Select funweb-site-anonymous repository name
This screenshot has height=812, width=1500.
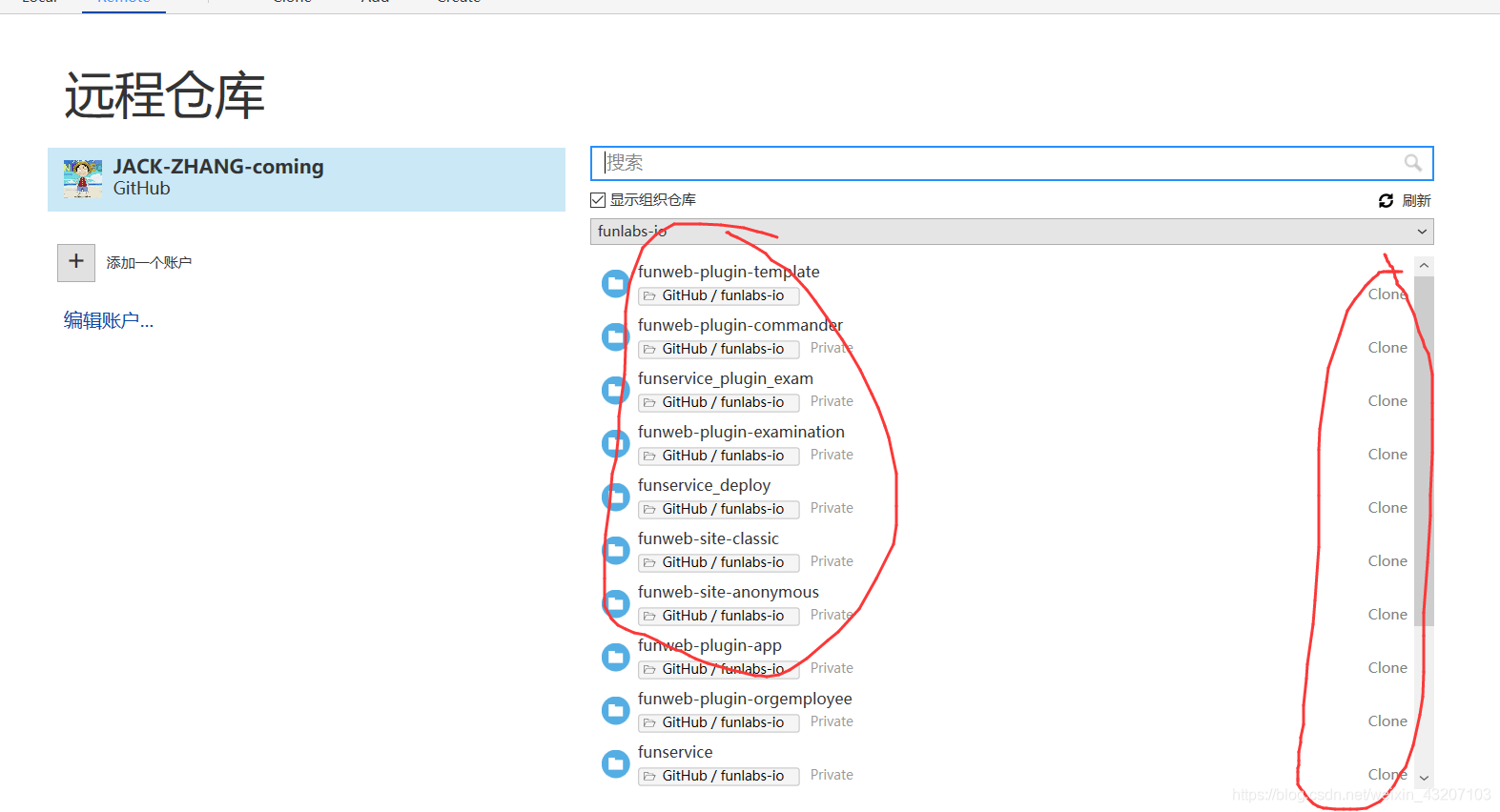[729, 592]
